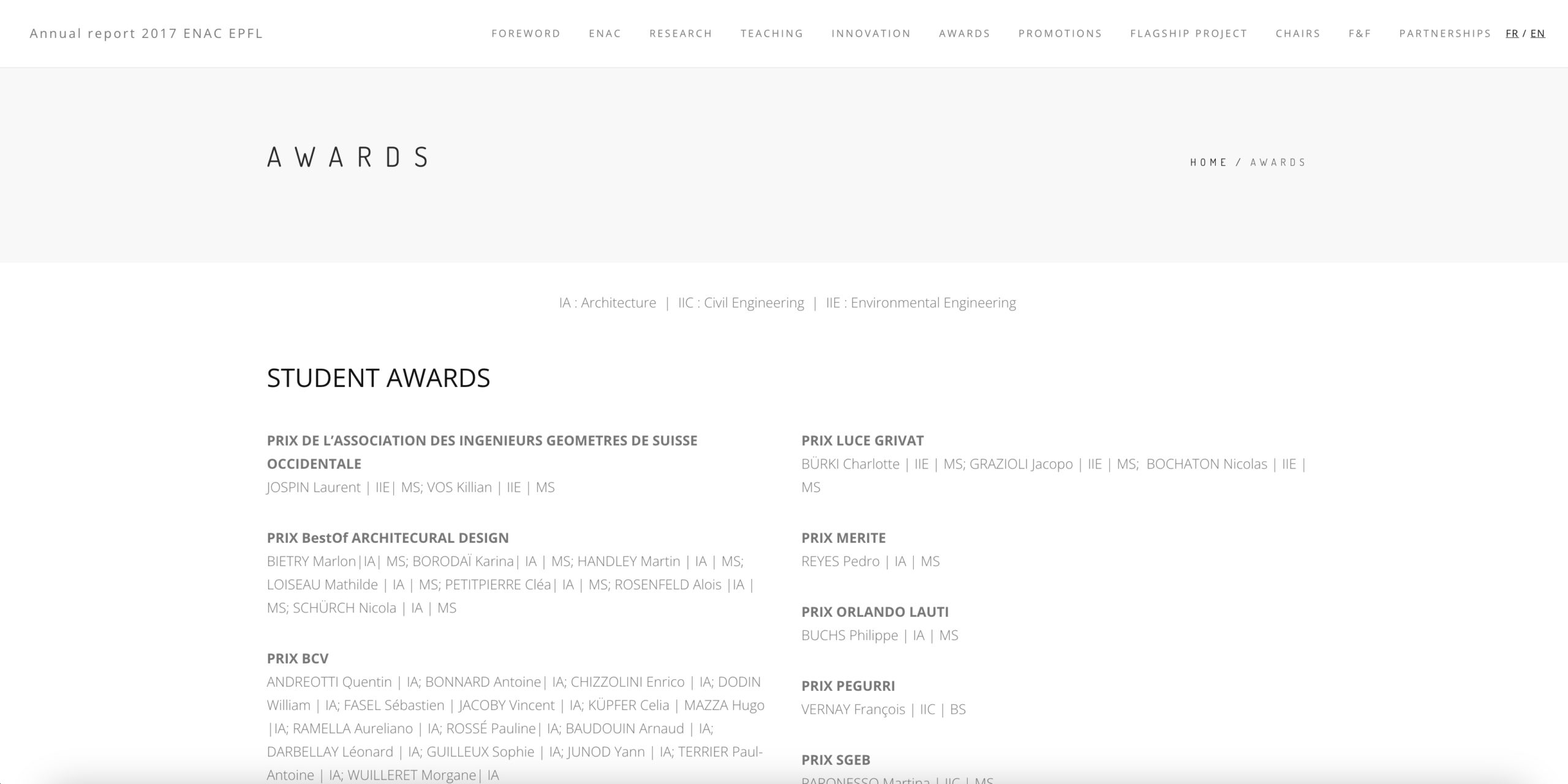The width and height of the screenshot is (1568, 784).
Task: Open the F&F navigation item
Action: coord(1359,34)
